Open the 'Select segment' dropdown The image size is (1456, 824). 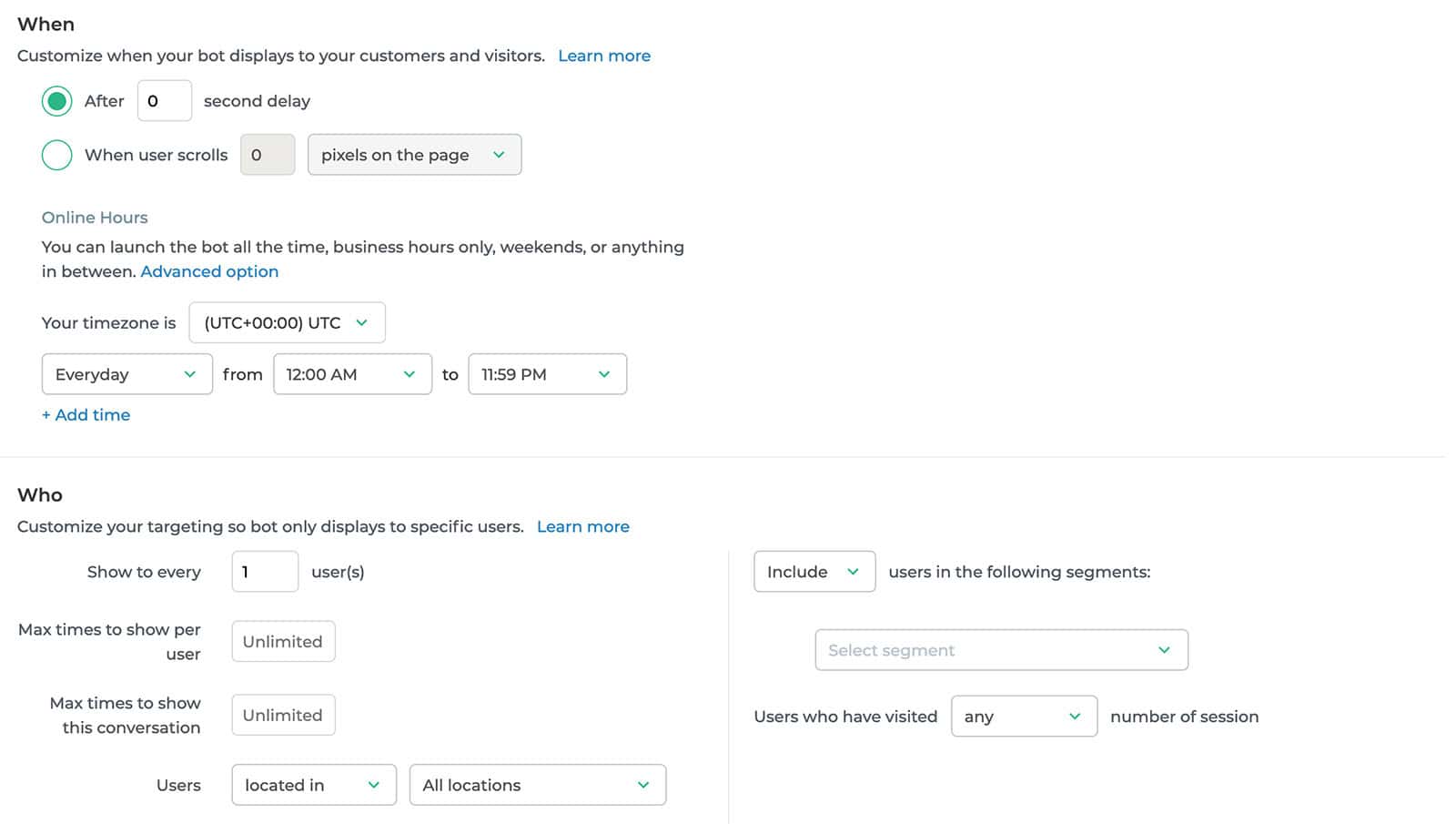(x=1002, y=650)
